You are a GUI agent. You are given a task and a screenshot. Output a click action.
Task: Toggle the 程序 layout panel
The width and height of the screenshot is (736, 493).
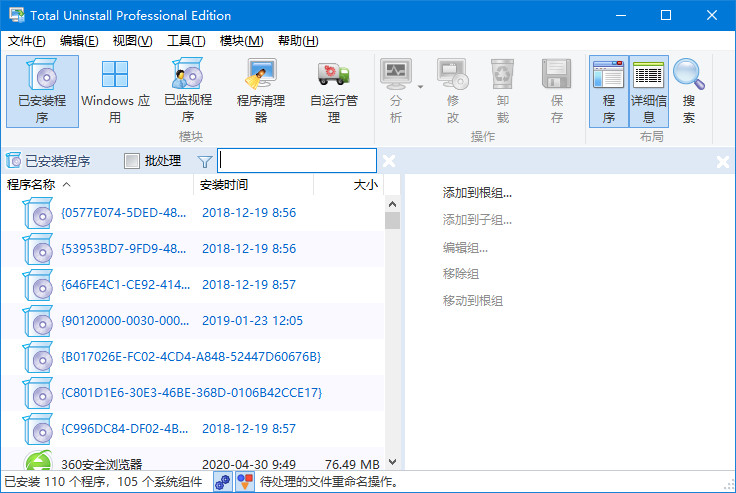(x=609, y=92)
